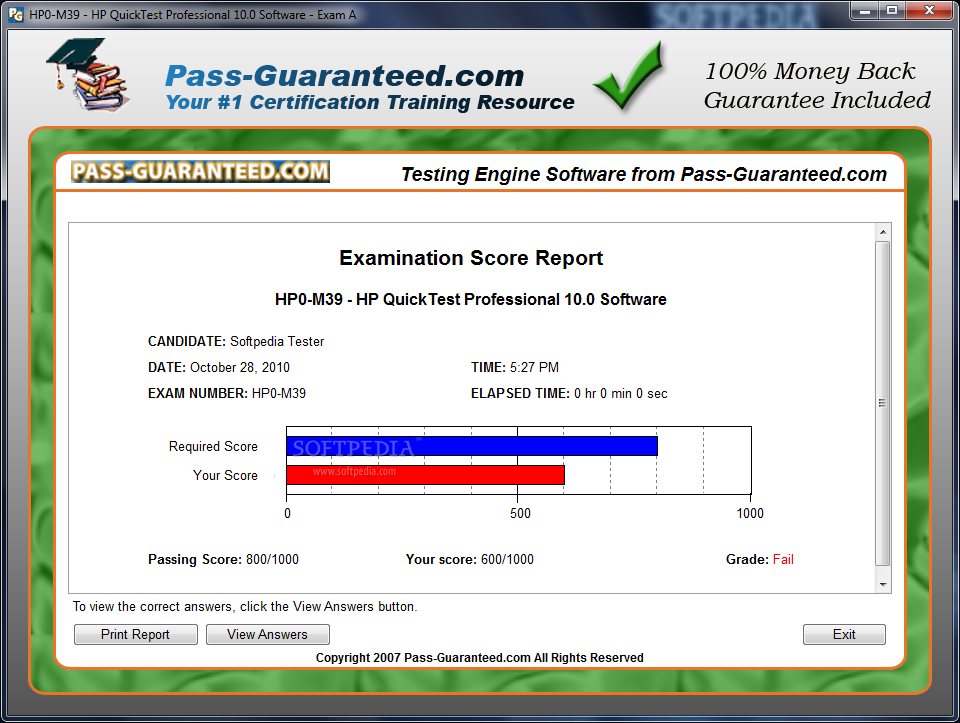
Task: Minimize the exam window
Action: (865, 10)
